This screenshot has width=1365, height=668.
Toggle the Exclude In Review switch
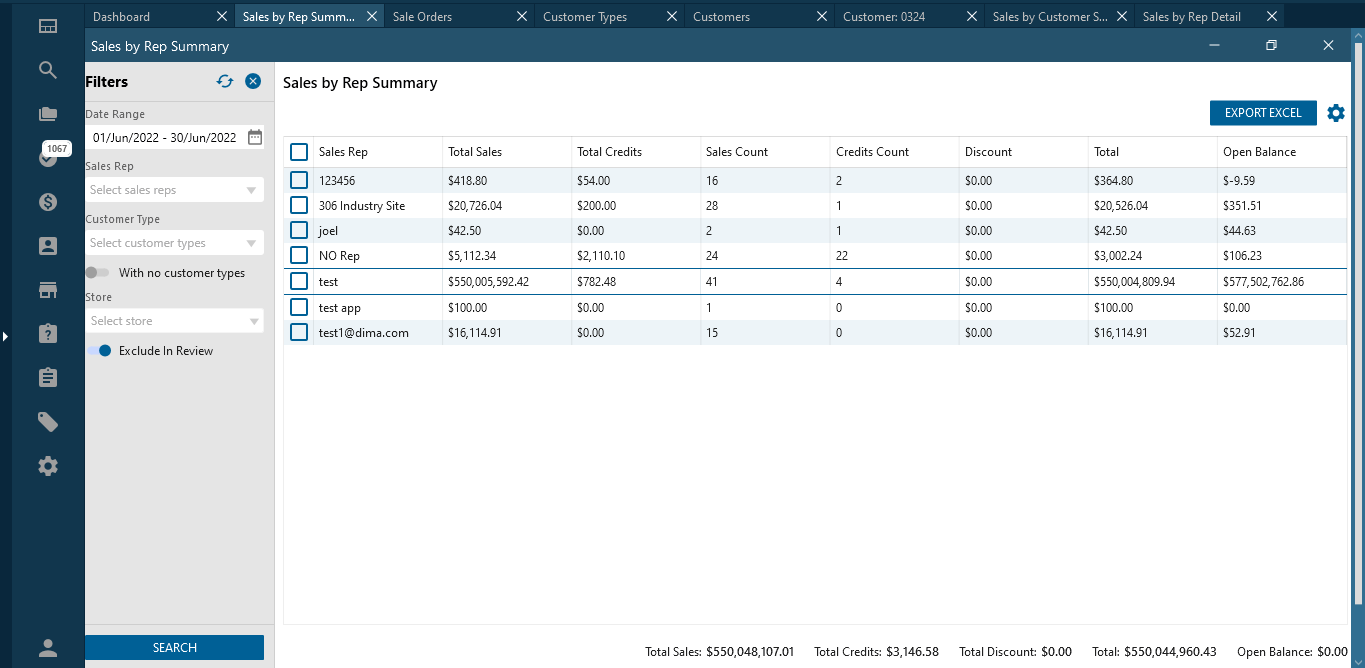pos(98,351)
